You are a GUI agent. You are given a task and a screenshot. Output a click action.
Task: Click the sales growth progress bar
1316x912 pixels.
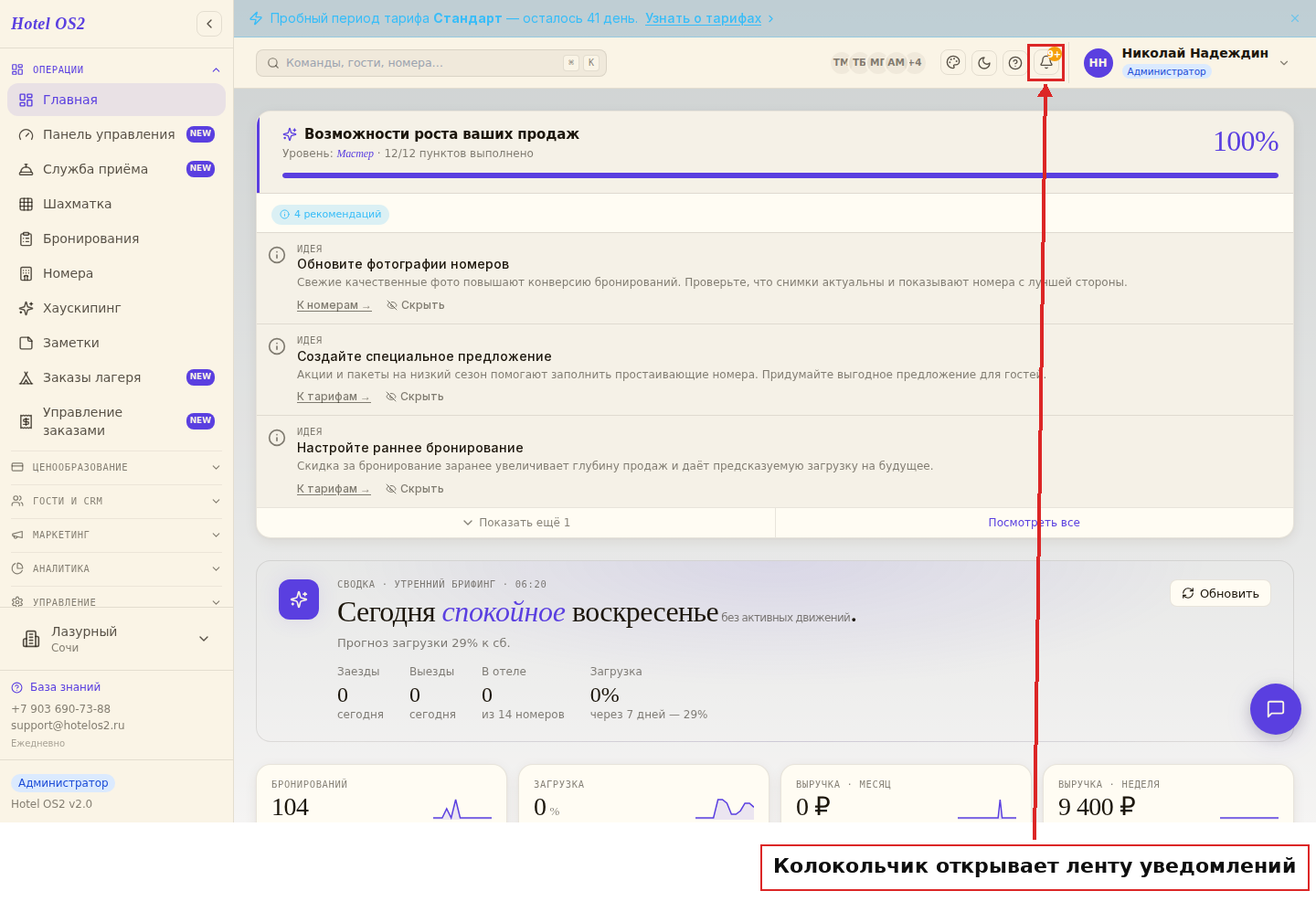[780, 175]
